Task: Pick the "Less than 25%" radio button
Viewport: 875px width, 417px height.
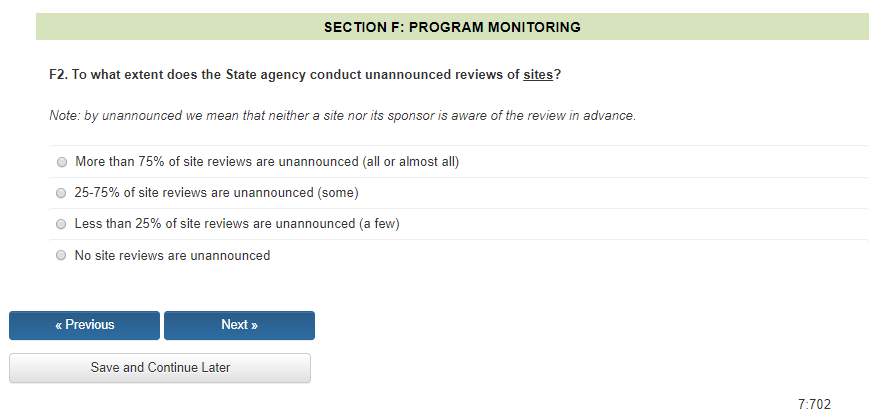Action: pos(63,224)
